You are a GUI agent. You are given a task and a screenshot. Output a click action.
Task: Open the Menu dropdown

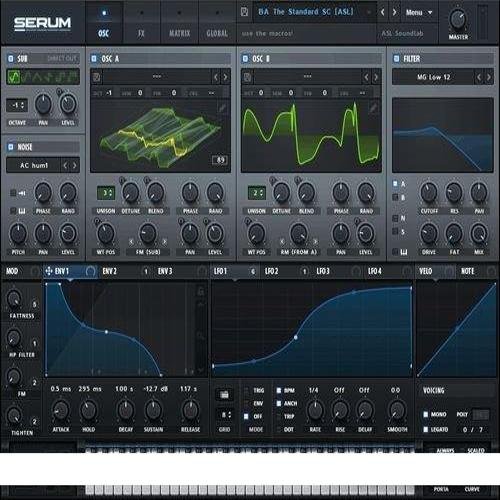tap(419, 13)
